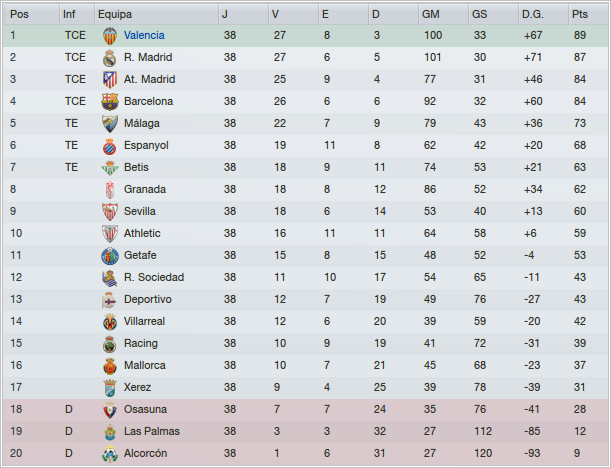Click the Sevilla club crest icon
The width and height of the screenshot is (611, 468).
click(109, 211)
